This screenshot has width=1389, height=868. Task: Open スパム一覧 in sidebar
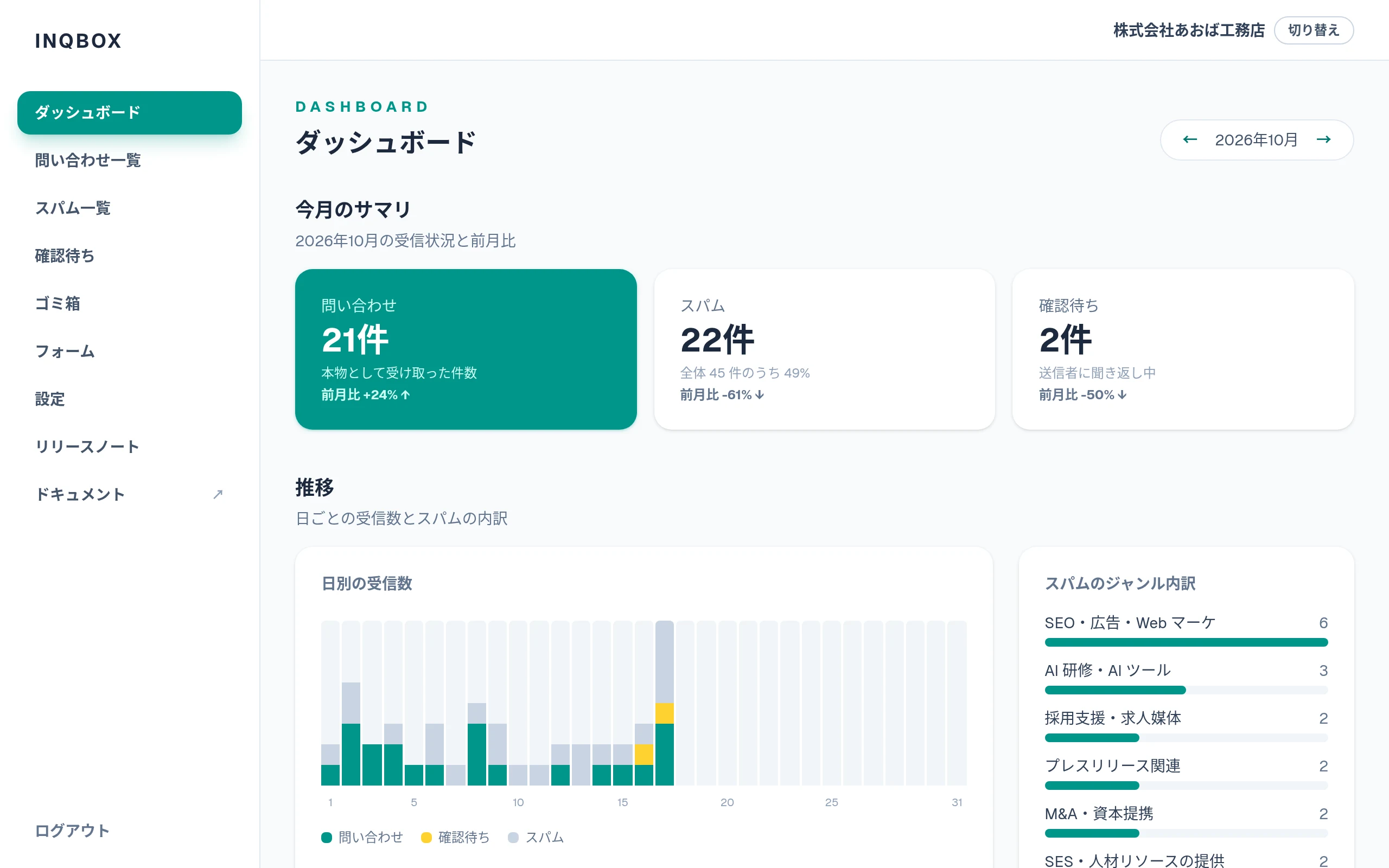[x=130, y=208]
